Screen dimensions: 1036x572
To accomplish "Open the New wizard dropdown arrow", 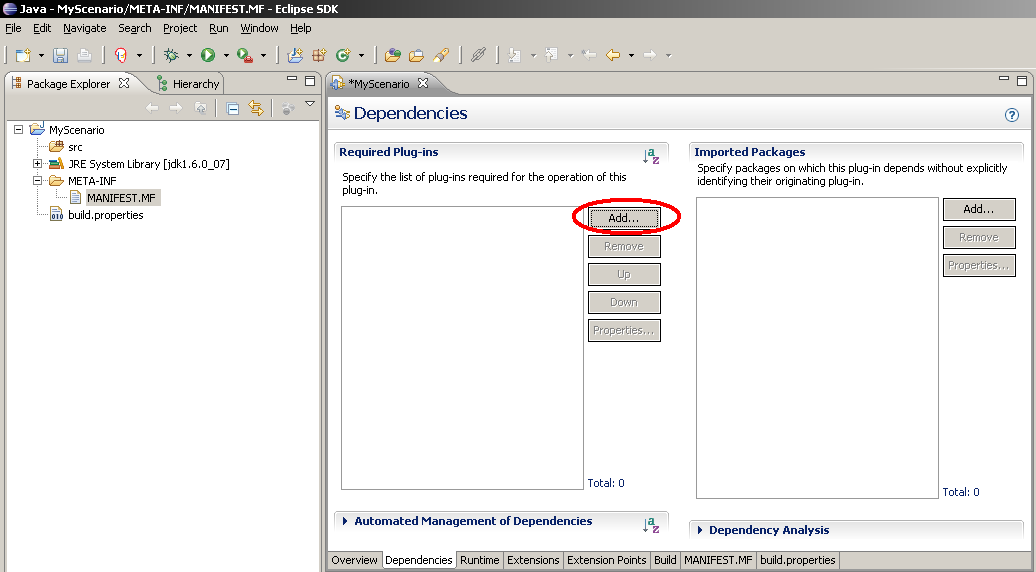I will 41,55.
